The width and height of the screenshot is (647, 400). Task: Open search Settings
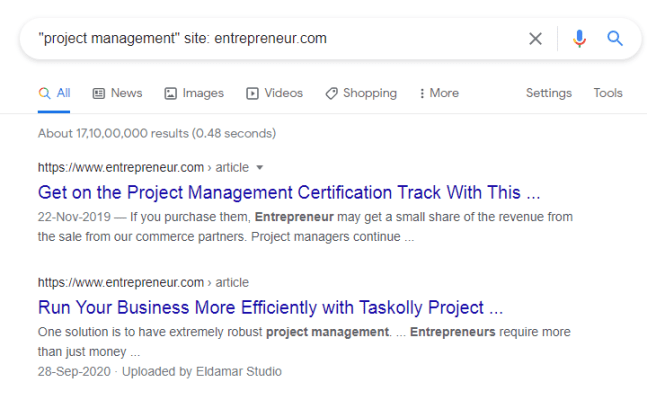pyautogui.click(x=548, y=93)
